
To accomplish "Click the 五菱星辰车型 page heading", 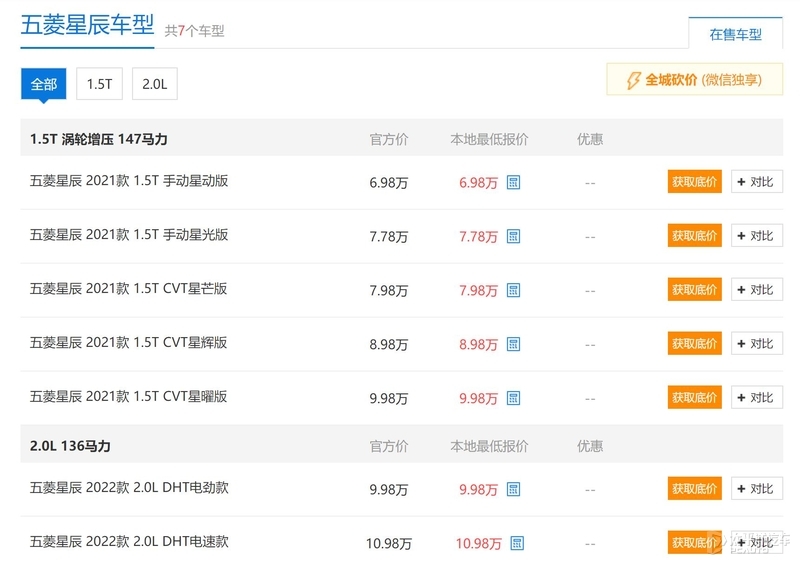I will tap(87, 25).
